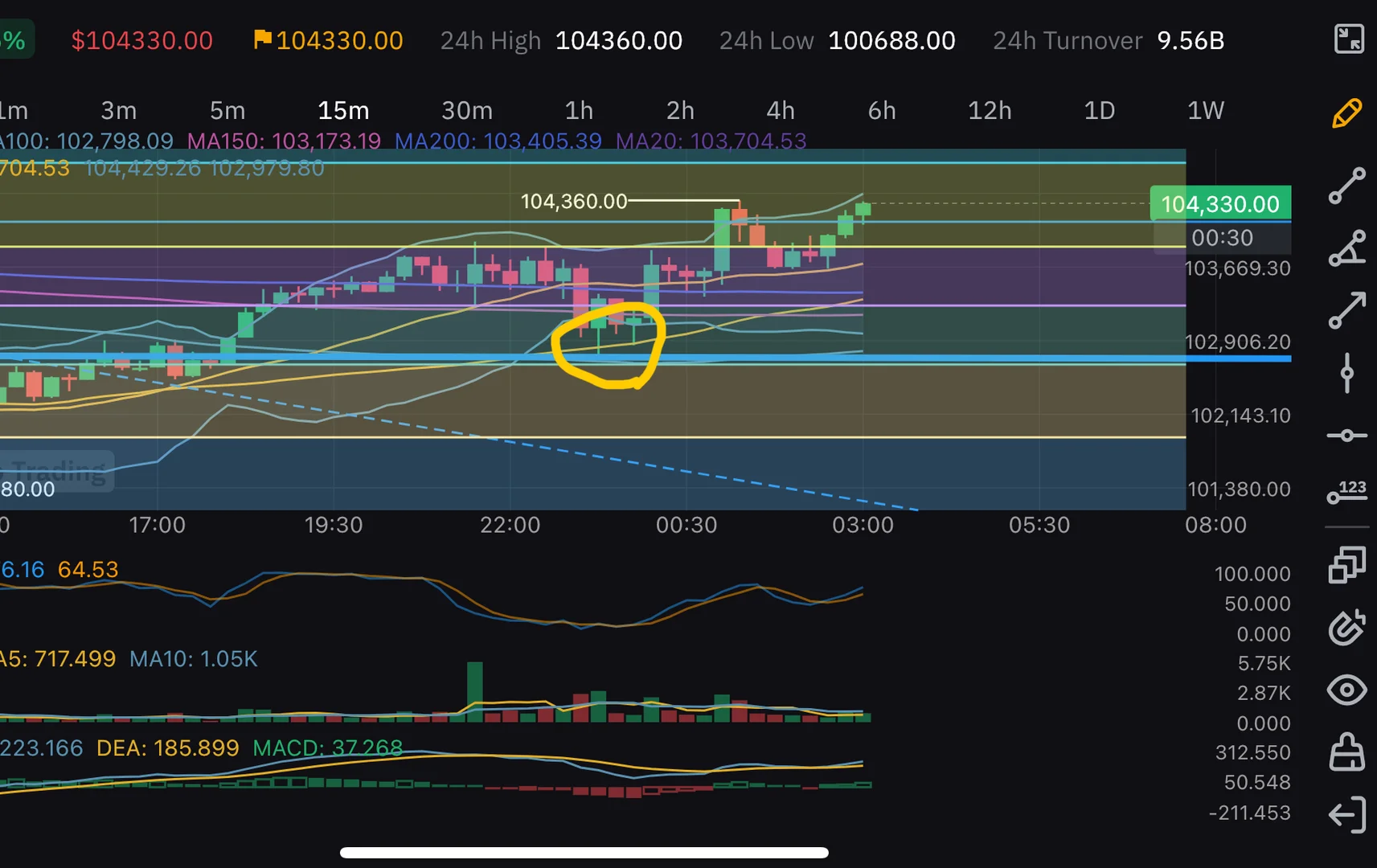This screenshot has width=1377, height=868.
Task: Tap the MACD: 37.268 indicator value
Action: coord(328,748)
